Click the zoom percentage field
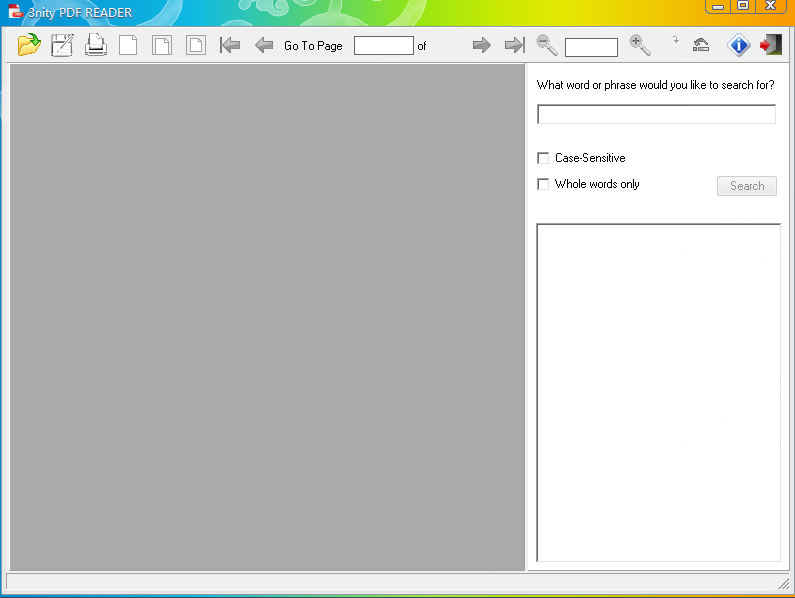 point(591,48)
